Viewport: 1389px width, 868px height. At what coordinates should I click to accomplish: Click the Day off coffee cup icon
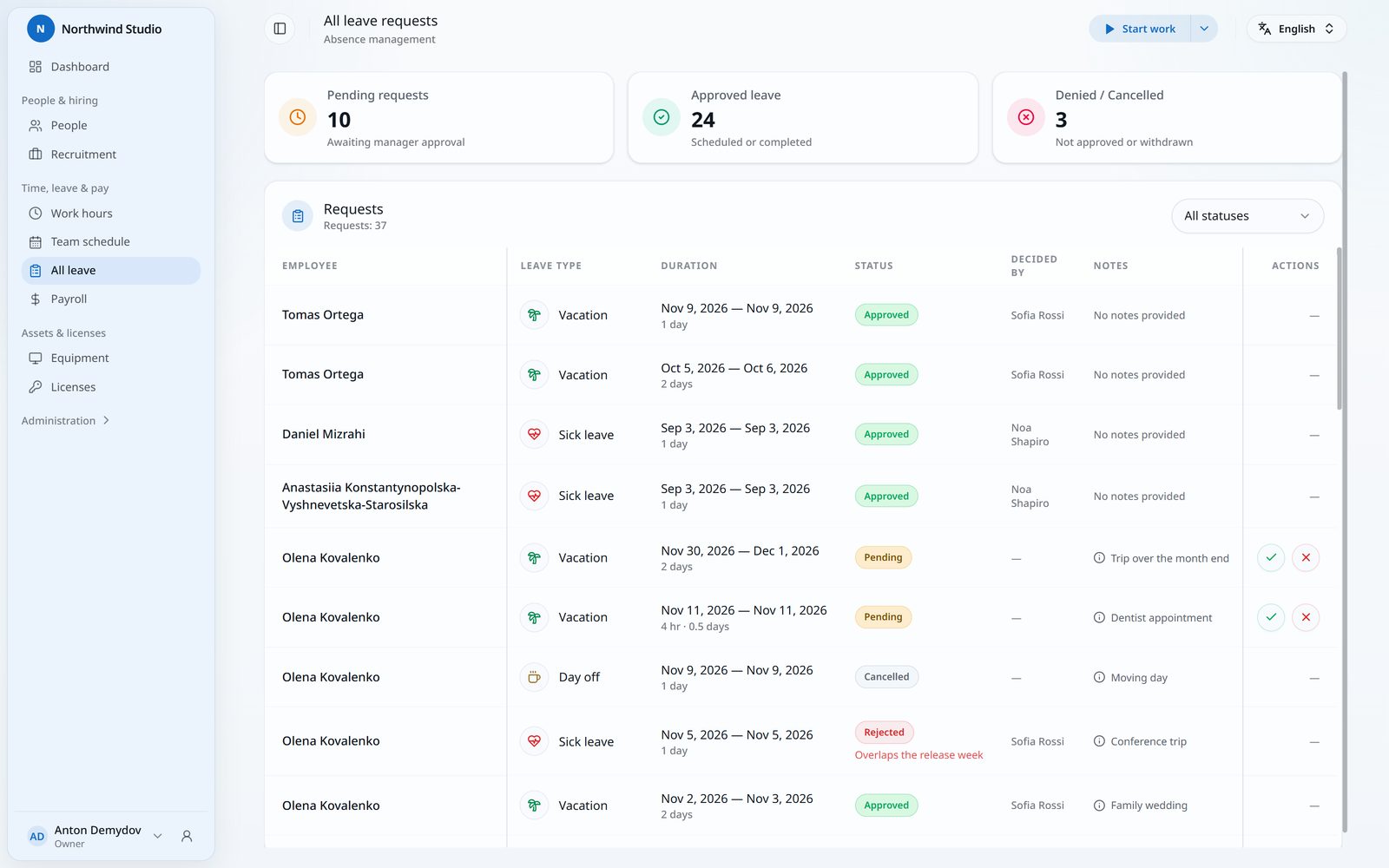pyautogui.click(x=535, y=677)
